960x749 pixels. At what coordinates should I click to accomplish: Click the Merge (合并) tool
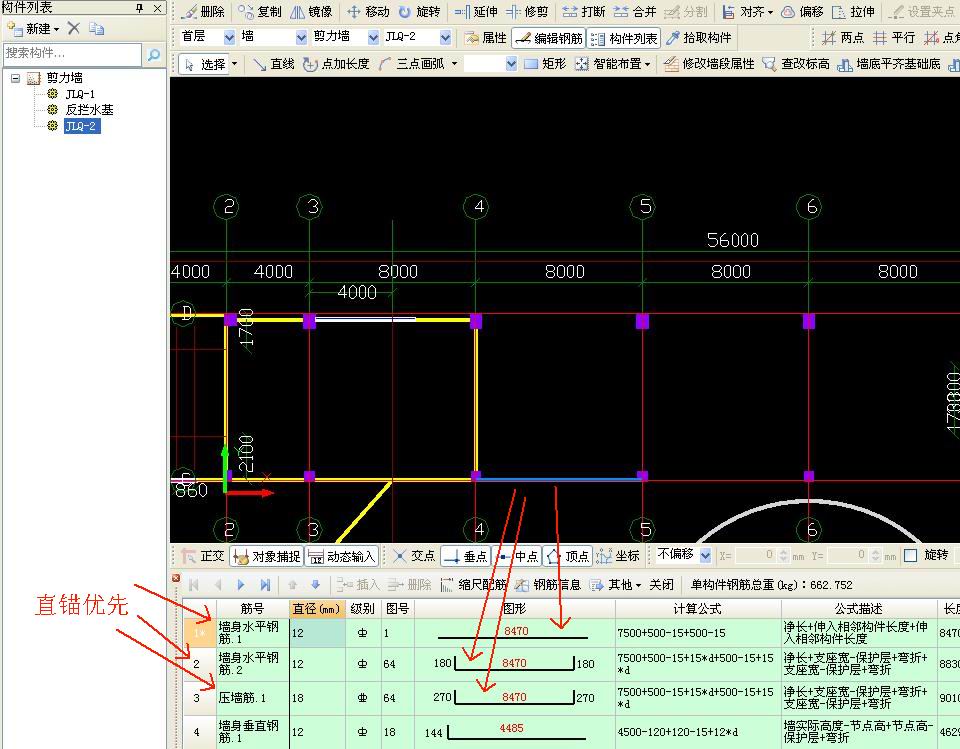[635, 12]
